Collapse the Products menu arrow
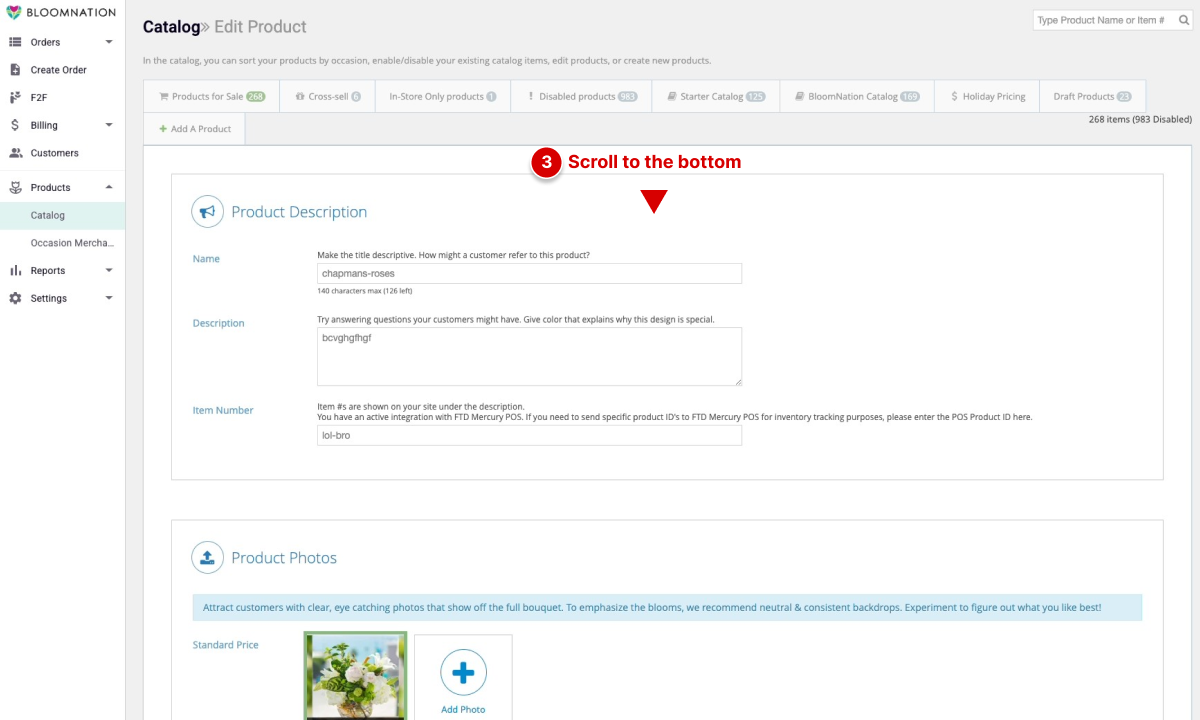This screenshot has height=720, width=1200. pos(109,187)
